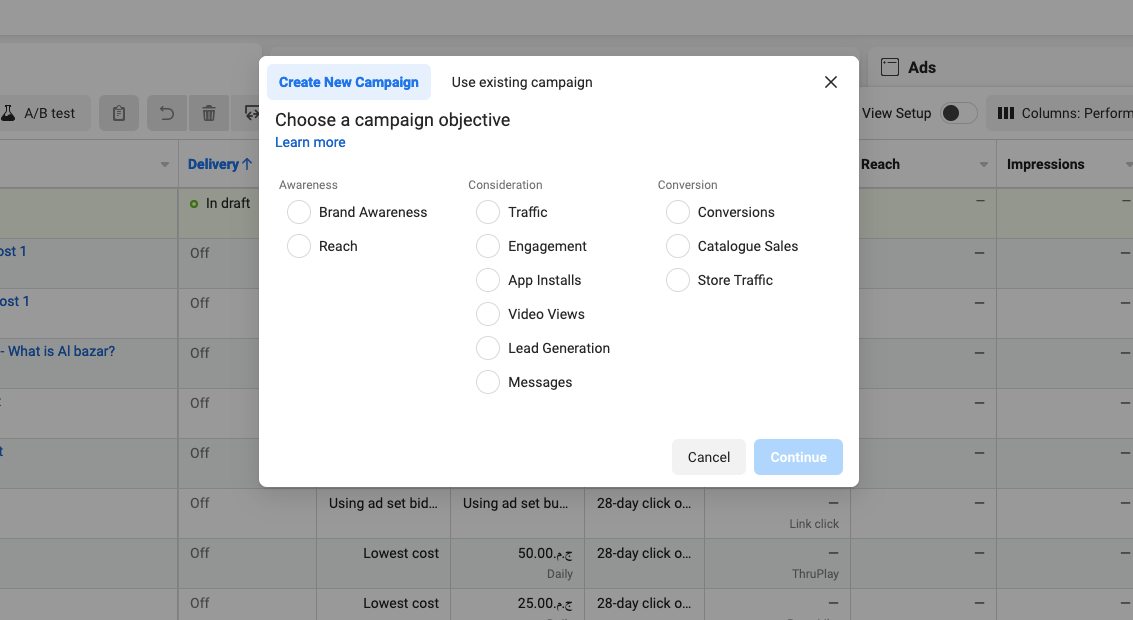1133x620 pixels.
Task: Click the undo arrow icon
Action: [x=167, y=113]
